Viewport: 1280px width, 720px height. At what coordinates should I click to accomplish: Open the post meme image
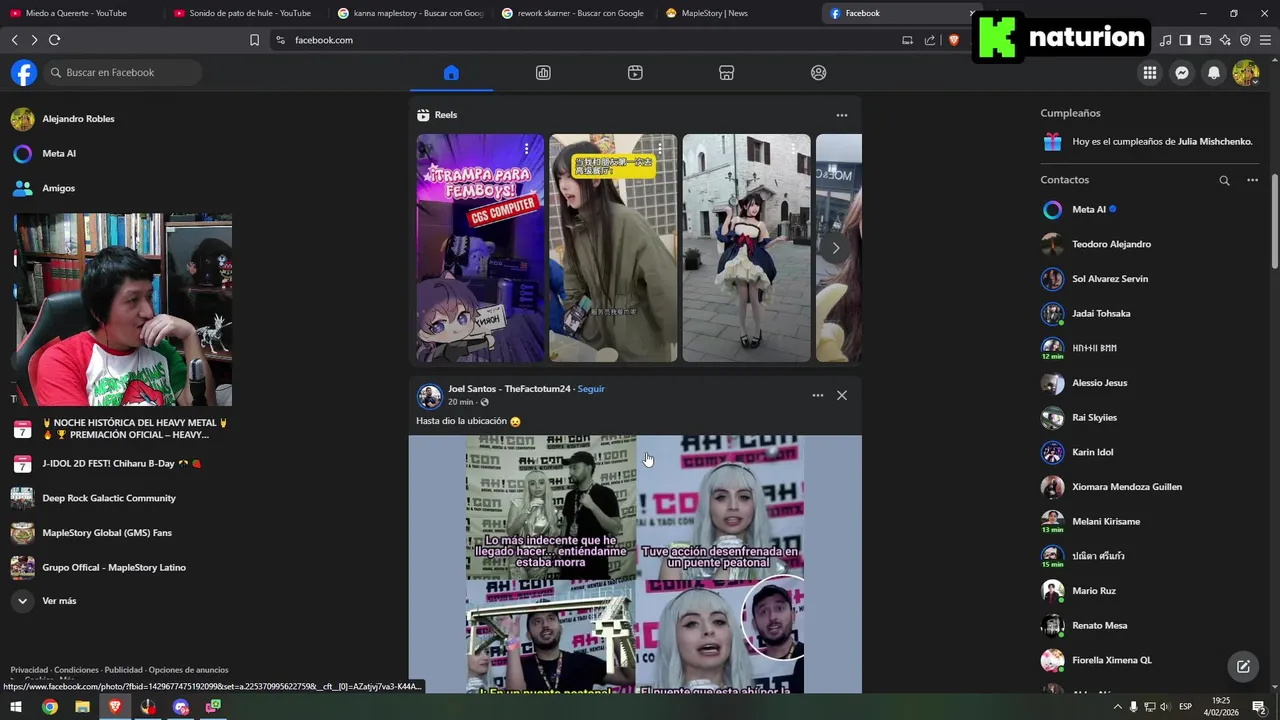pyautogui.click(x=635, y=564)
